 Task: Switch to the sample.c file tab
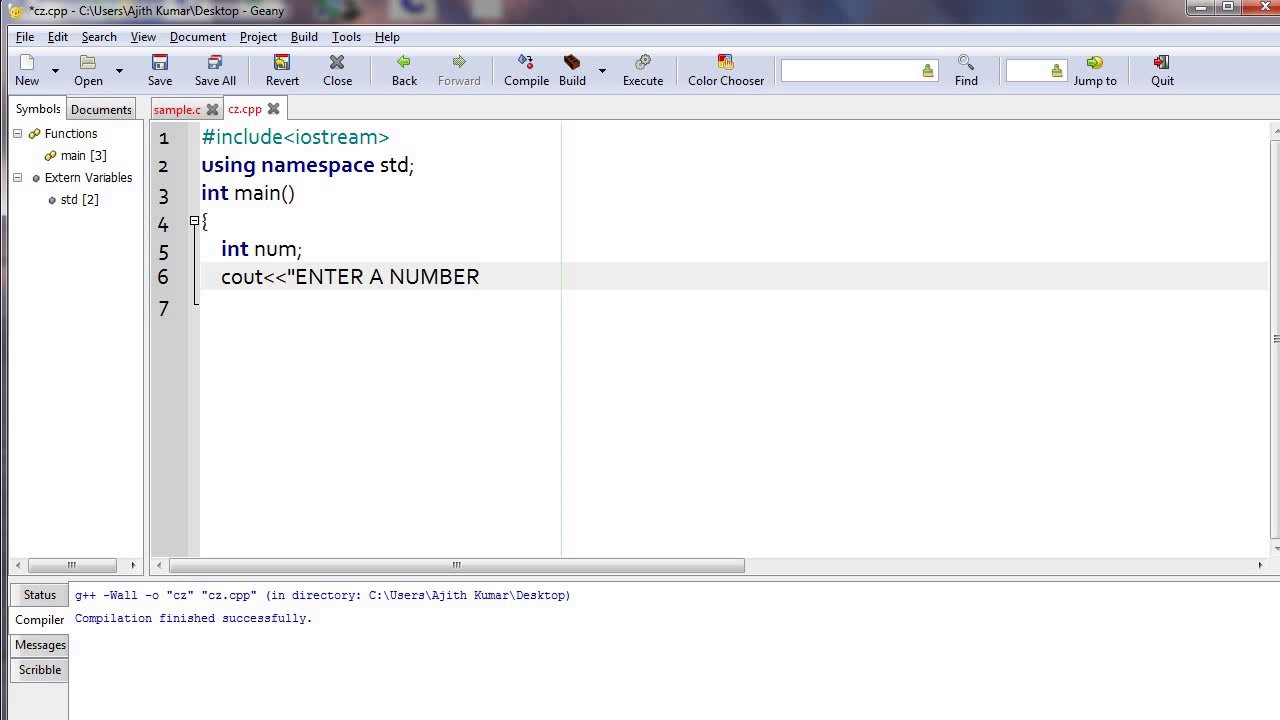click(x=177, y=110)
